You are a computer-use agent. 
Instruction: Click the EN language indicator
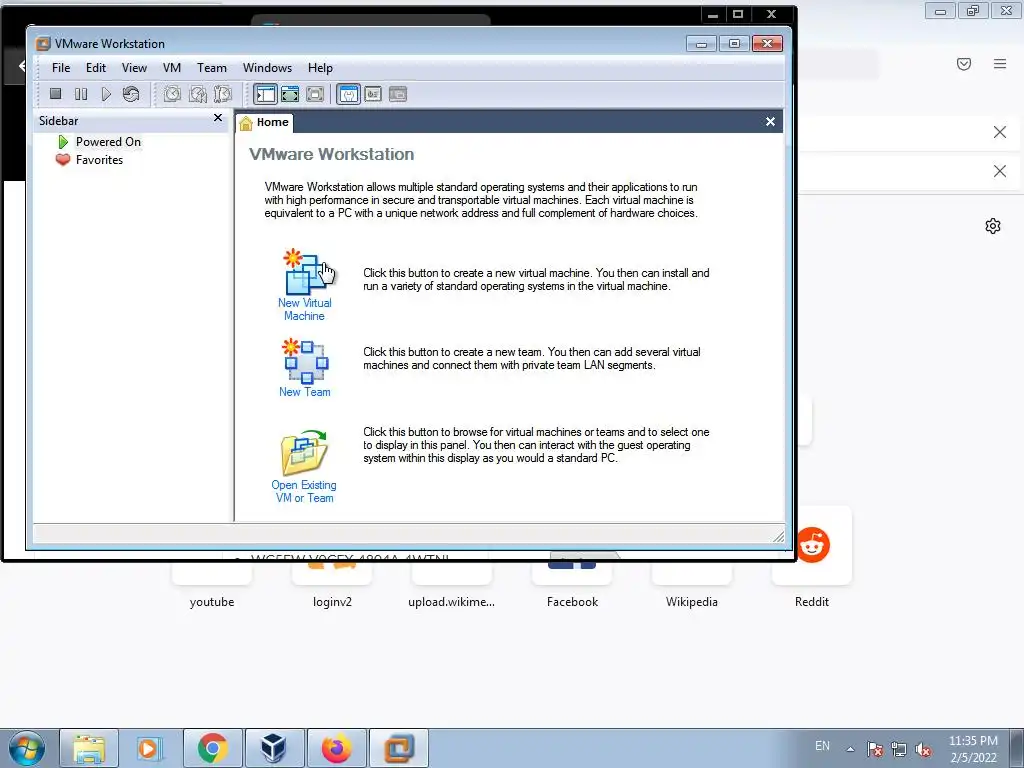[822, 746]
